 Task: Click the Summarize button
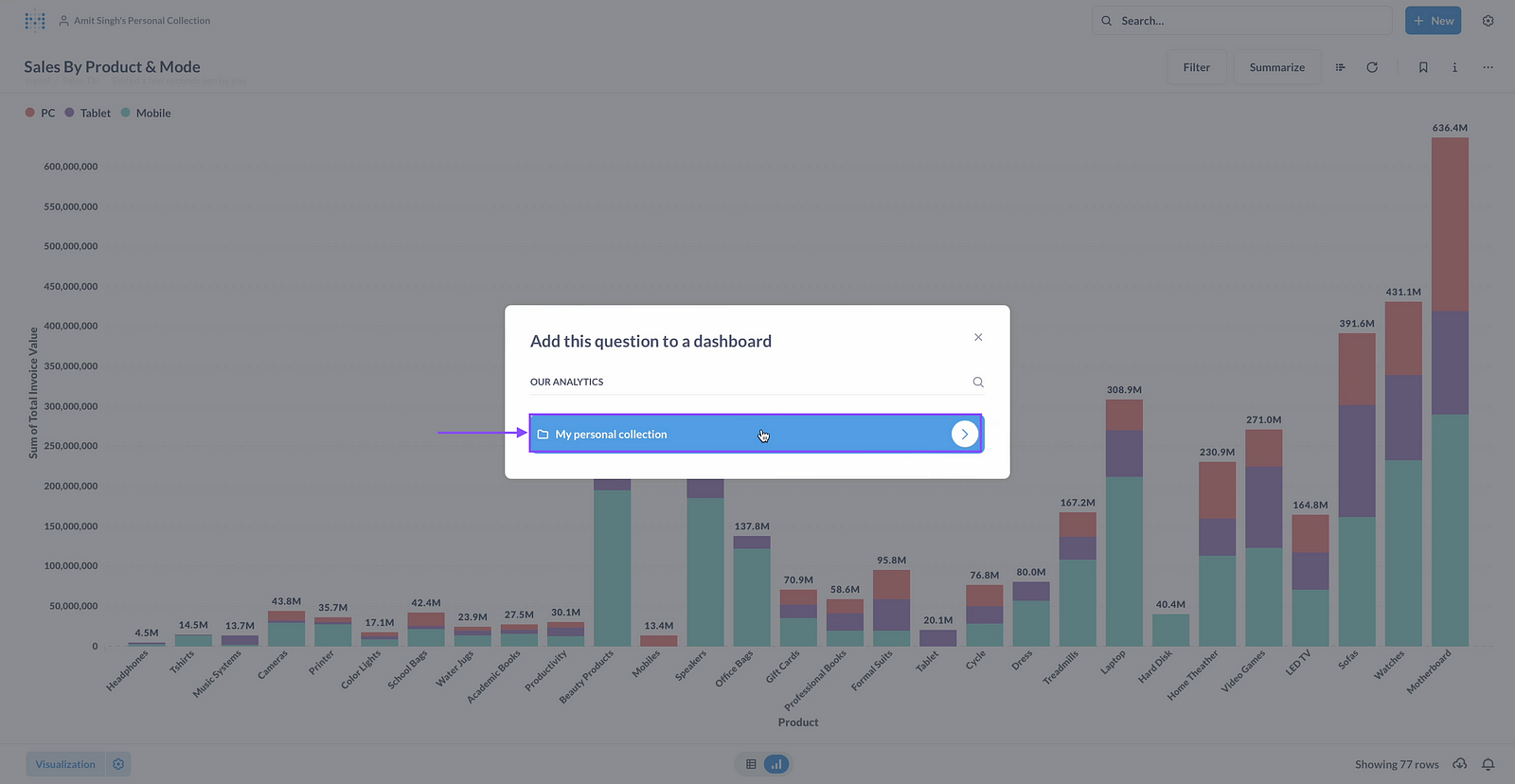[x=1276, y=67]
